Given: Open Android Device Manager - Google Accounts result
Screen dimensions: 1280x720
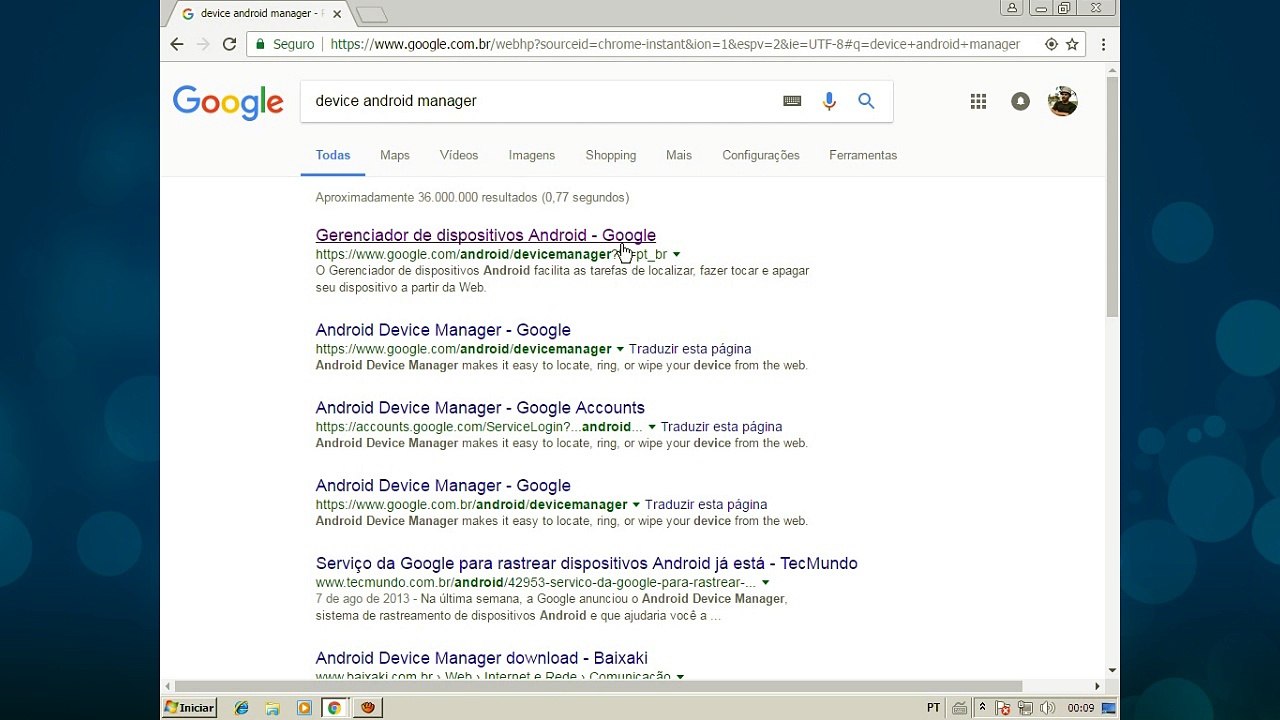Looking at the screenshot, I should (x=480, y=407).
